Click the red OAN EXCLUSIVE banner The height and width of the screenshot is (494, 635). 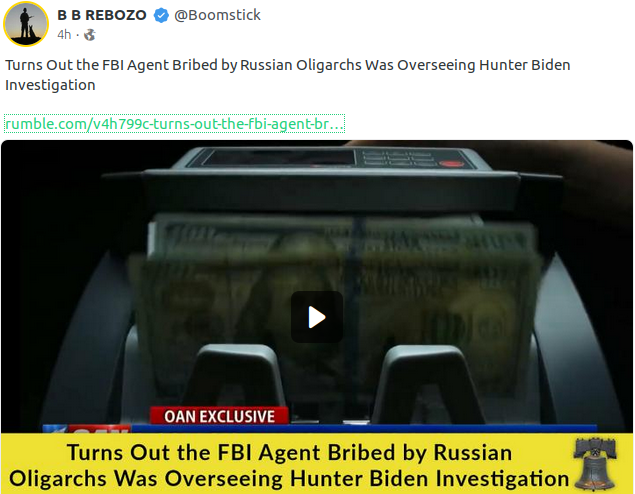point(219,416)
